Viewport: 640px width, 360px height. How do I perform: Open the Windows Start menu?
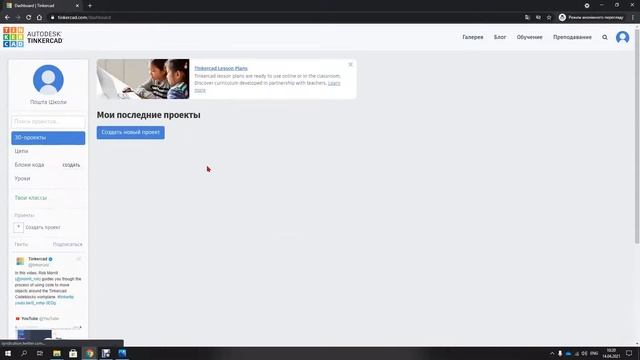coord(8,353)
